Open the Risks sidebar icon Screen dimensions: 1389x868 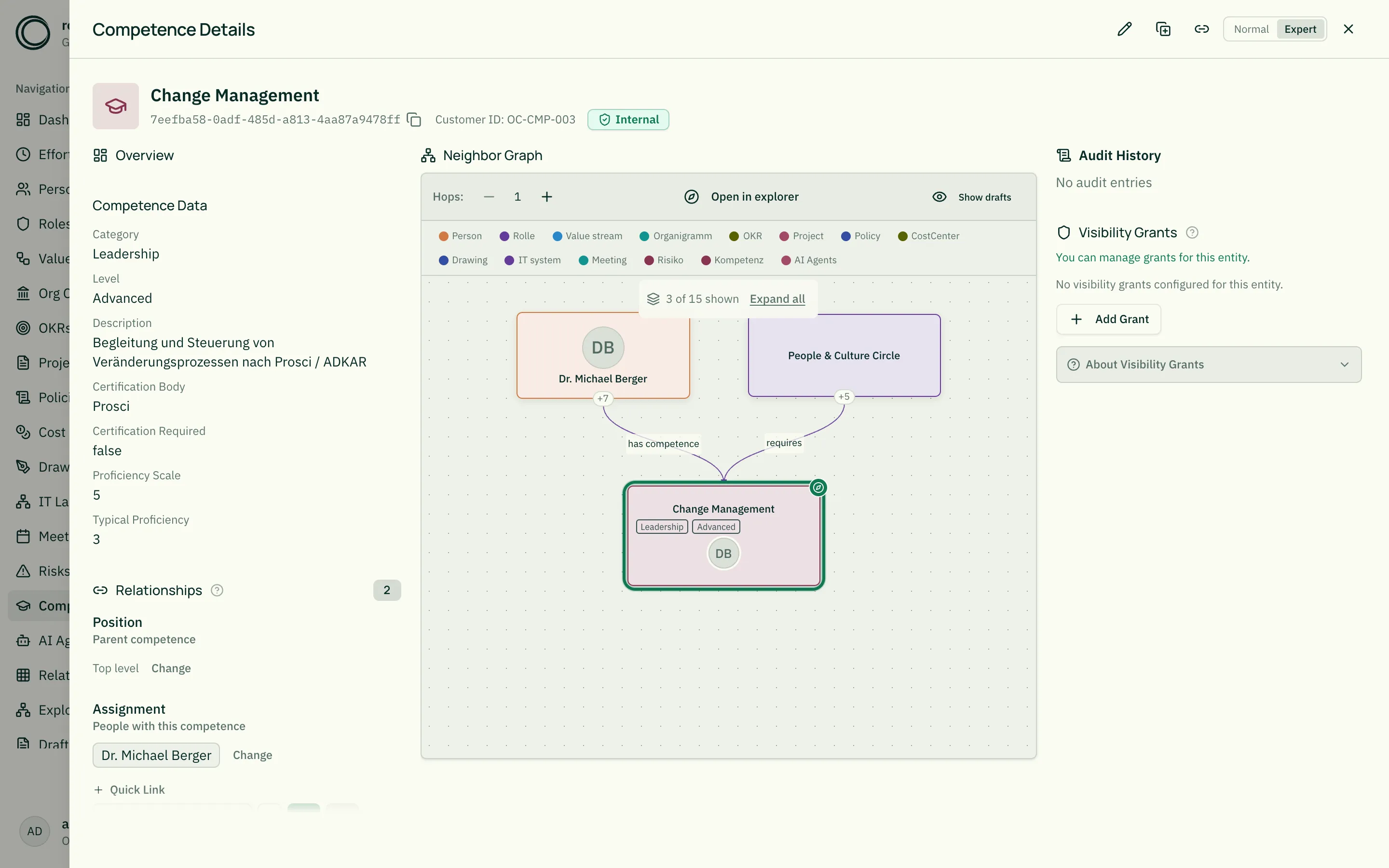coord(23,570)
